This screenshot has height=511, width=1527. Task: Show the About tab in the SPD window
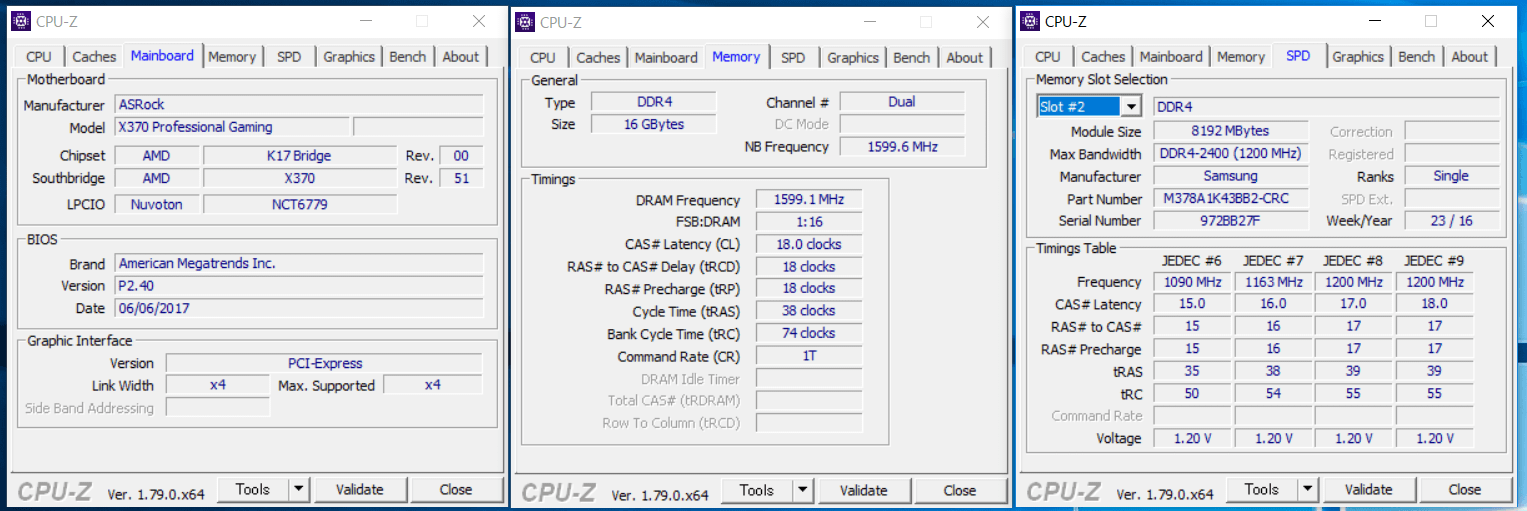(1470, 57)
